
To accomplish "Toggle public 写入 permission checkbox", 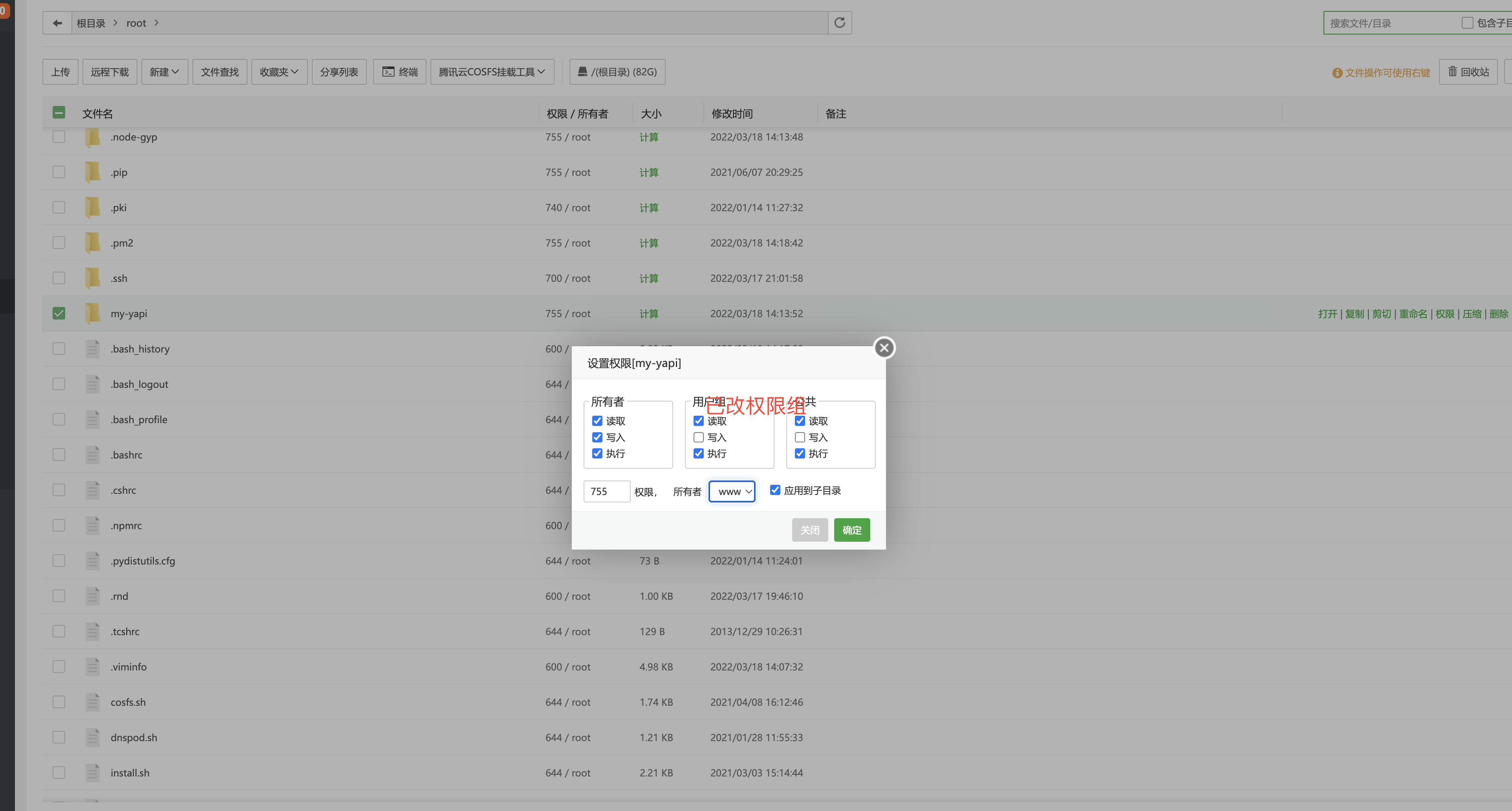I will point(800,437).
